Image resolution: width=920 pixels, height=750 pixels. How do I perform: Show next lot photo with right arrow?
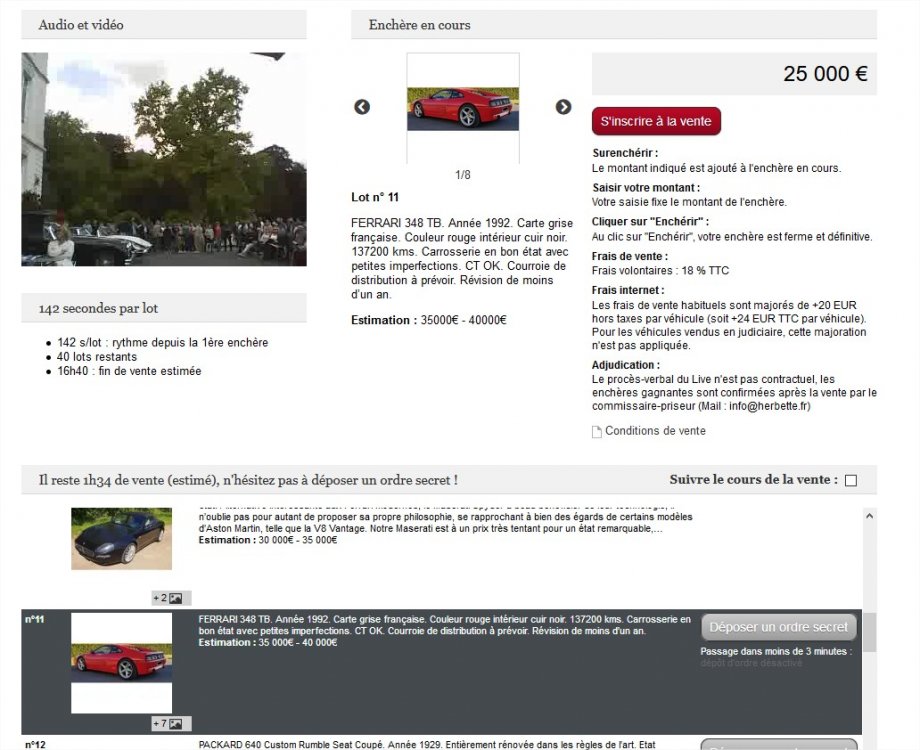(563, 107)
